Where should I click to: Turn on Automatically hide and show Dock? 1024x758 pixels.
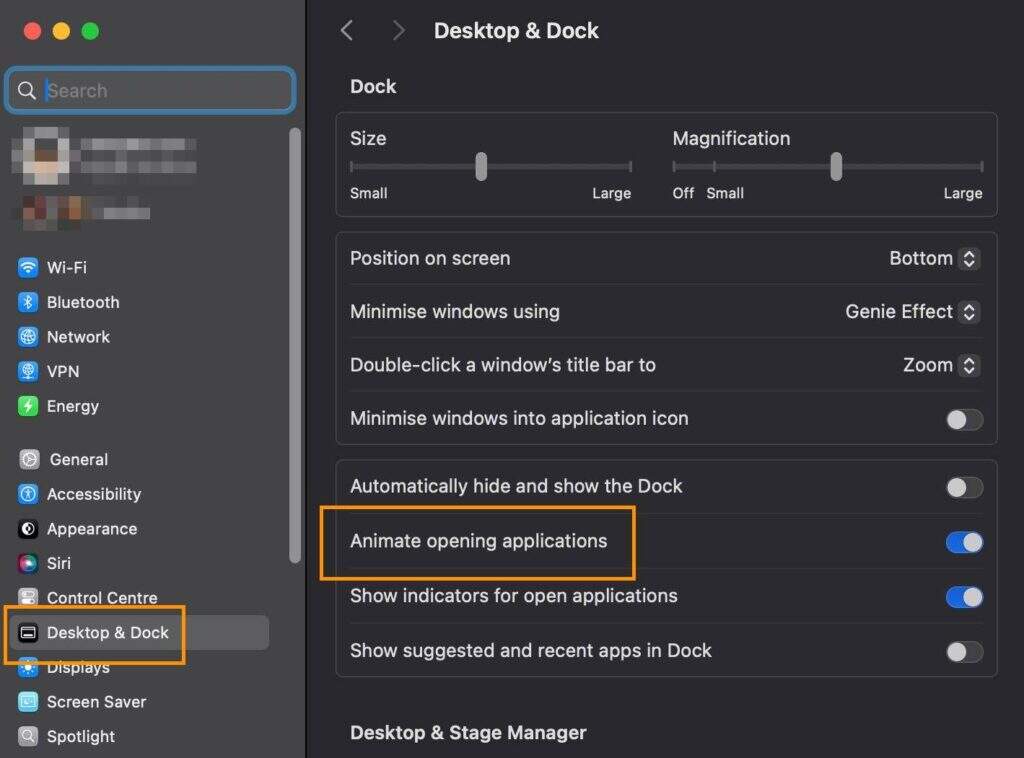(964, 487)
